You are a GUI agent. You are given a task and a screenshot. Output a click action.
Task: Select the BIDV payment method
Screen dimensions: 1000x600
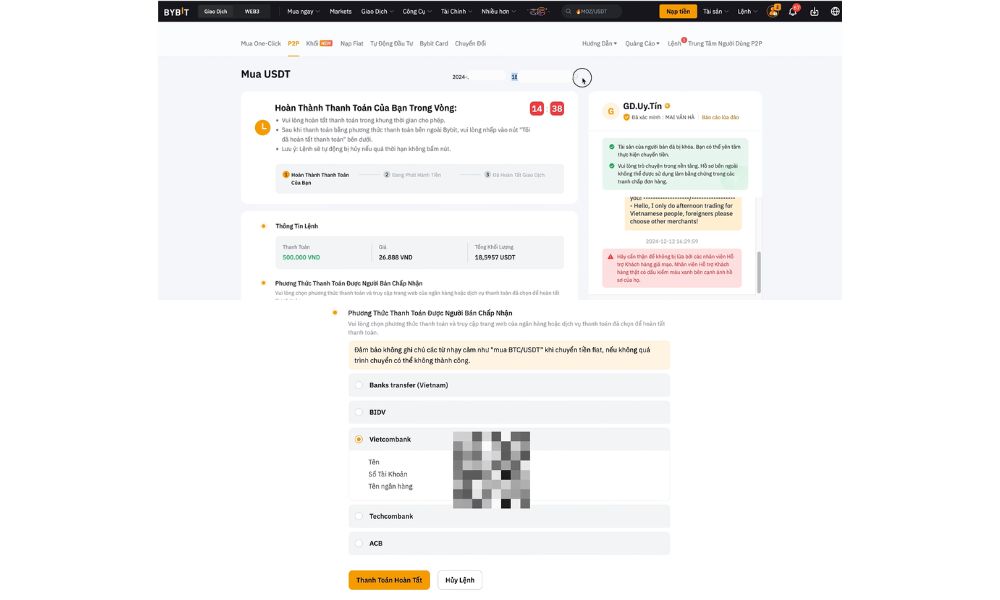pos(360,411)
